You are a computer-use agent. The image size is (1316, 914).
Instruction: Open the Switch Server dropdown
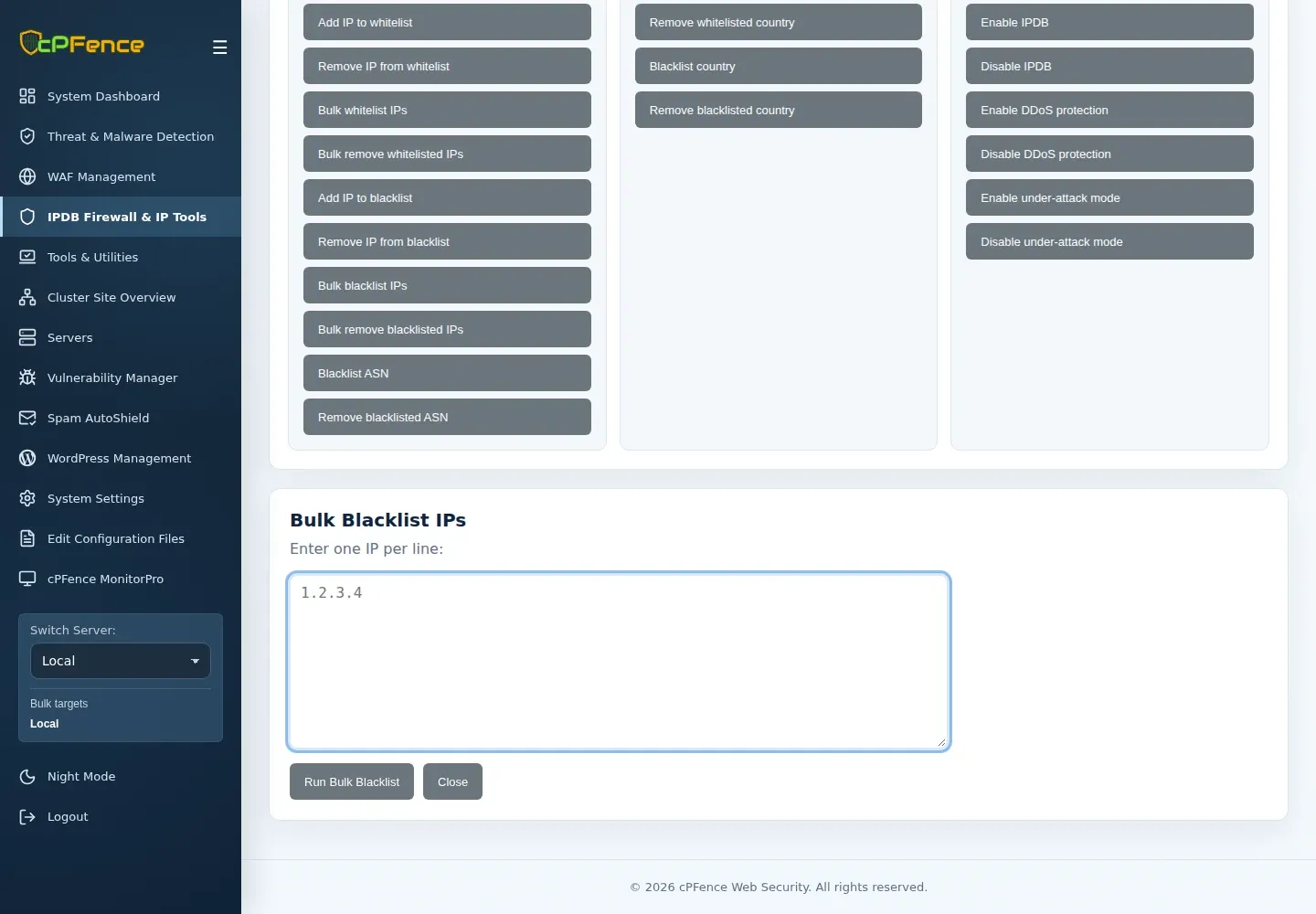pyautogui.click(x=121, y=661)
